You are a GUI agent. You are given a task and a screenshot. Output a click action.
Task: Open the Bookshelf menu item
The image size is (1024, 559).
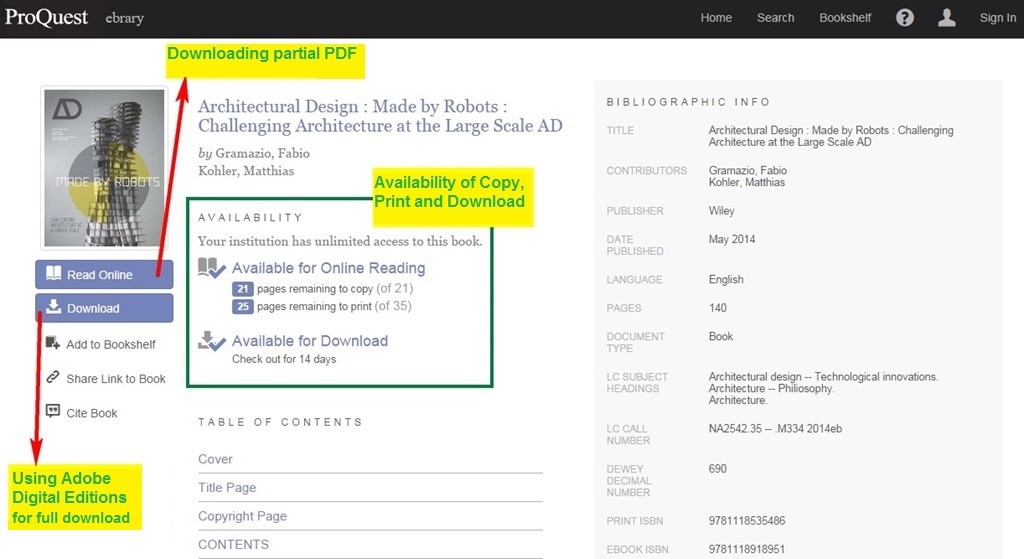coord(845,18)
